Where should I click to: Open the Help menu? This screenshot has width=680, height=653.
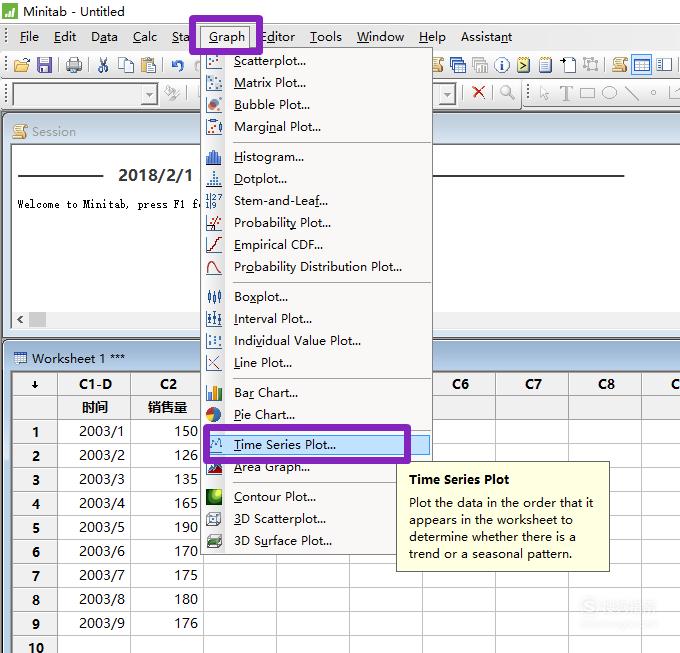(432, 37)
